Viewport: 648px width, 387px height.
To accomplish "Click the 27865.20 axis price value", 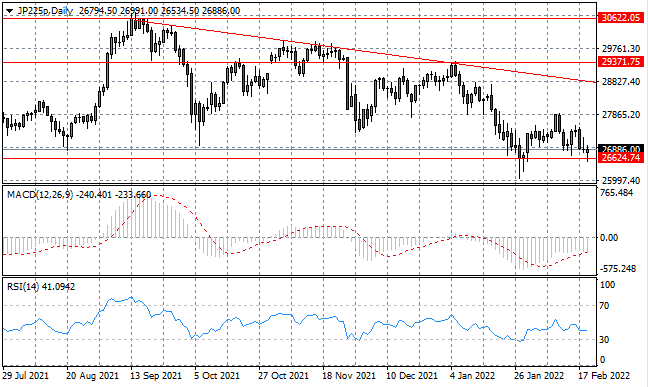I will (x=621, y=115).
